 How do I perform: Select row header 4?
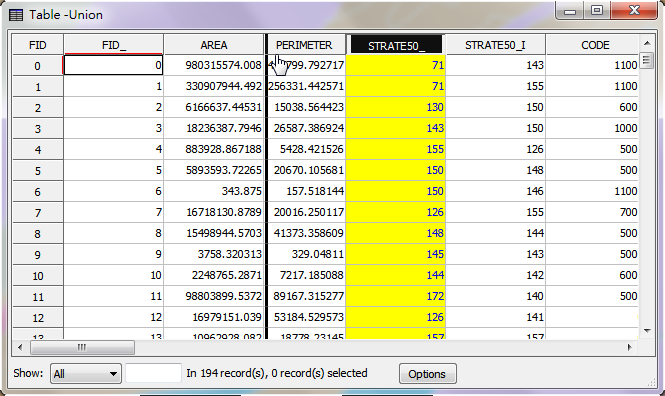tap(38, 150)
